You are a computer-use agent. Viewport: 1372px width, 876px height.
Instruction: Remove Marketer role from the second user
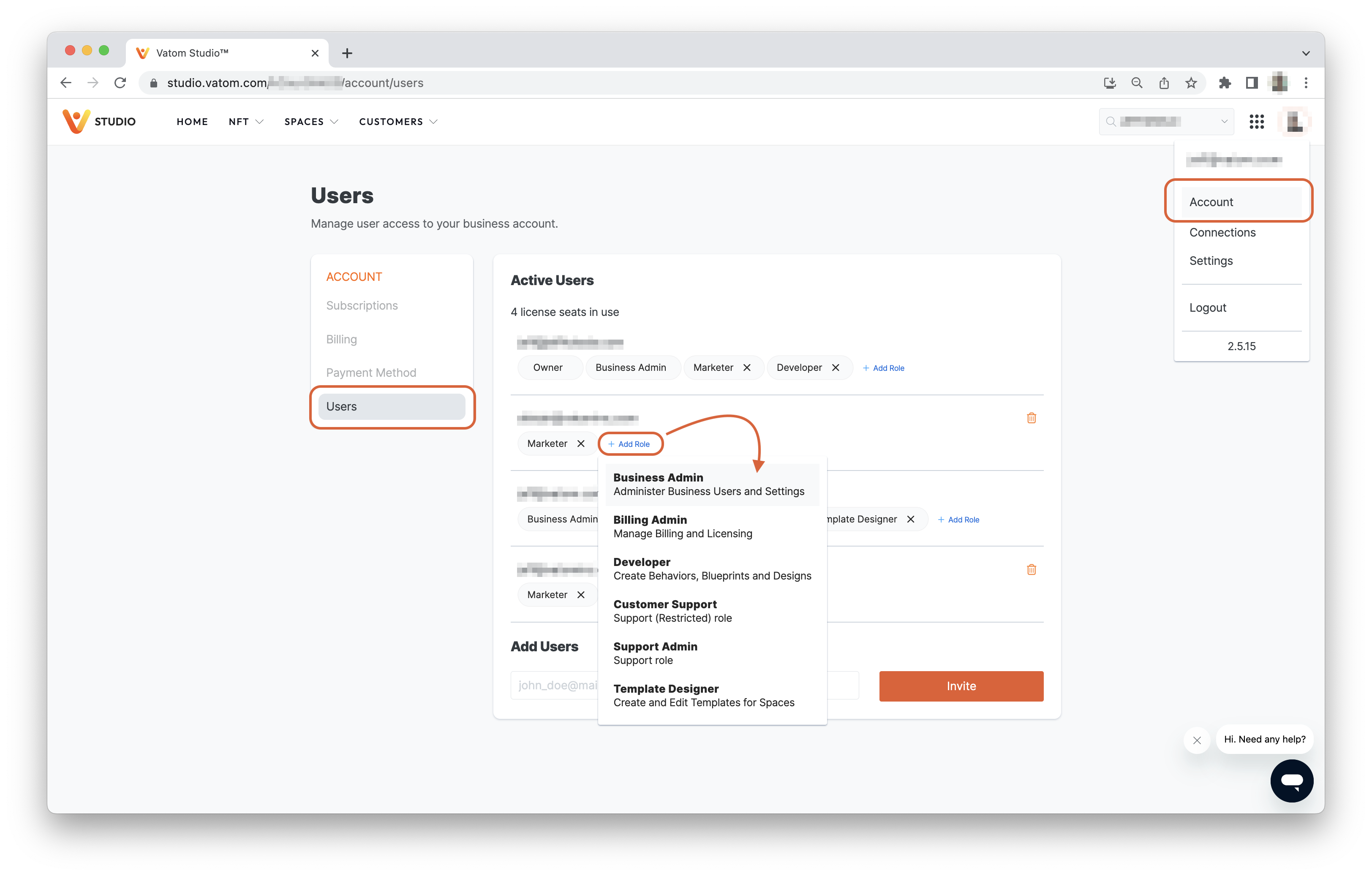(x=581, y=443)
